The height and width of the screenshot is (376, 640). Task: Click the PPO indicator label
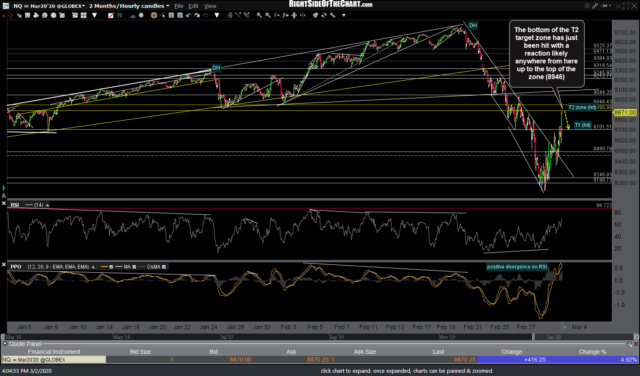tap(16, 267)
